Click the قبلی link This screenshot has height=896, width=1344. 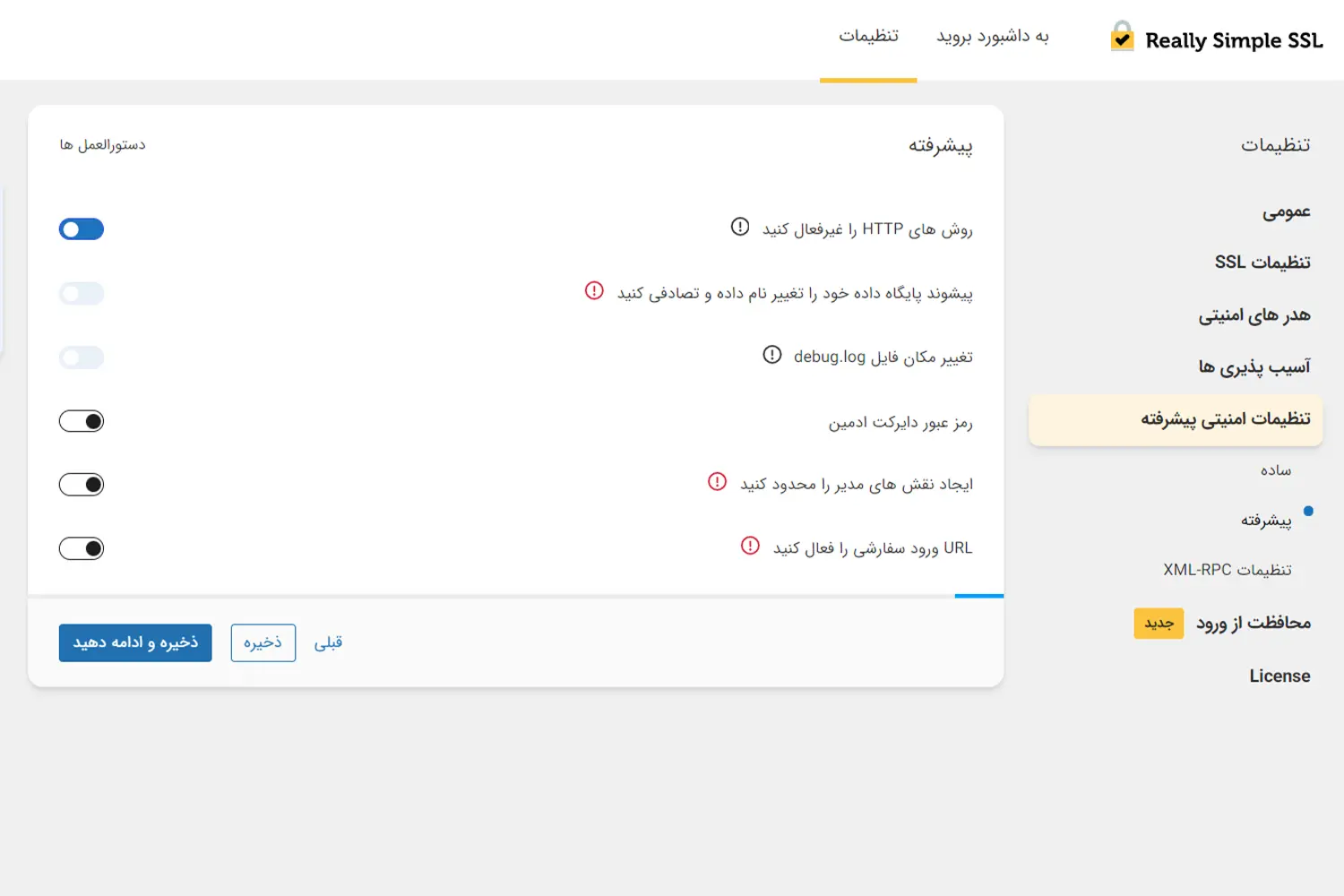point(328,642)
